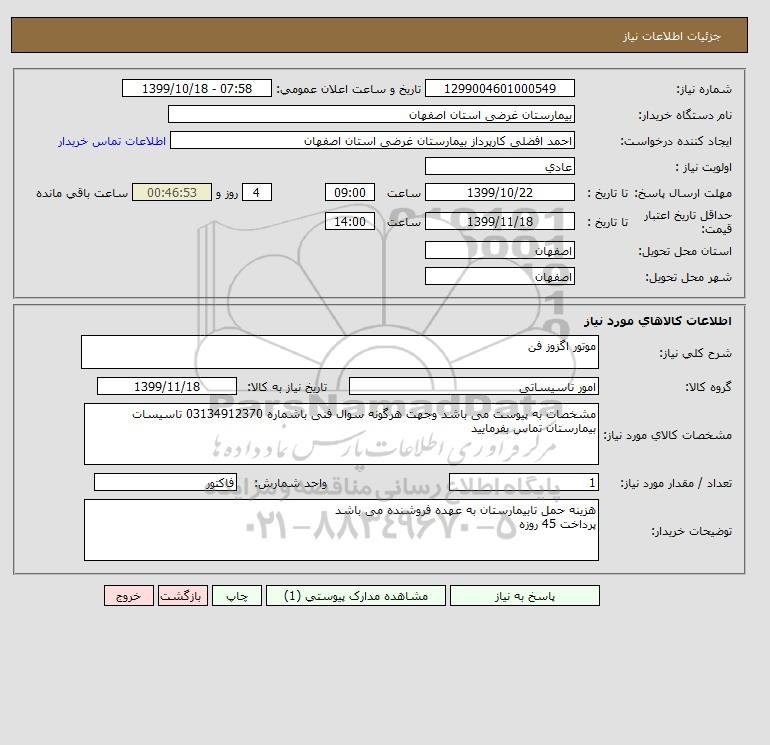Open اطلاعات تماس خریدار link

tap(112, 141)
